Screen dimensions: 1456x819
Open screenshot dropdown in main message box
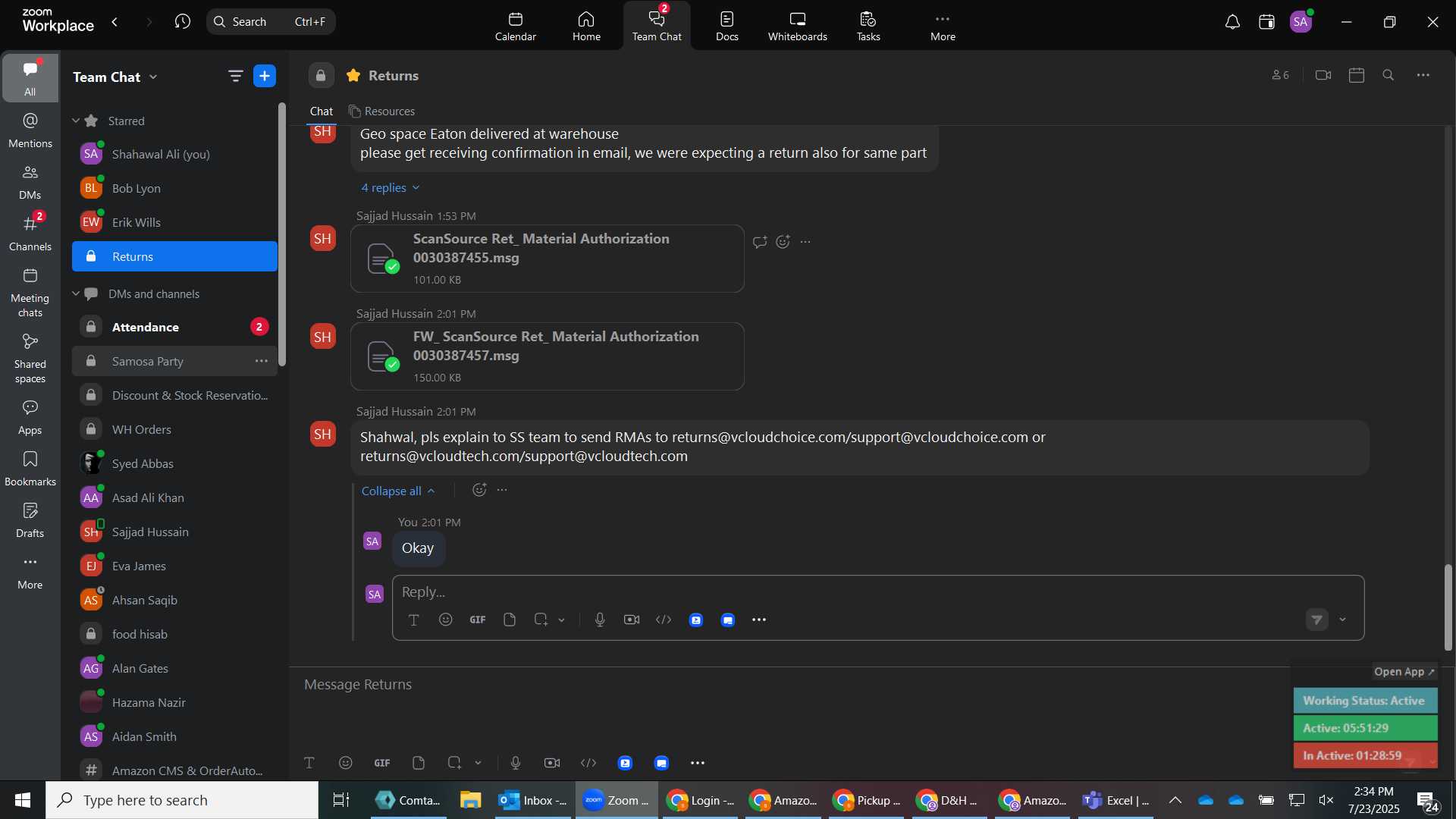coord(479,763)
